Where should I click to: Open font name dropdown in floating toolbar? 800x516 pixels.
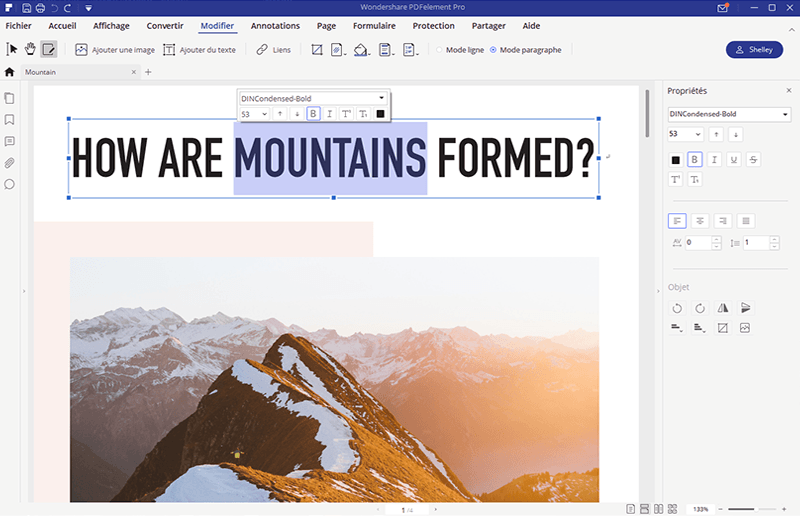click(381, 98)
